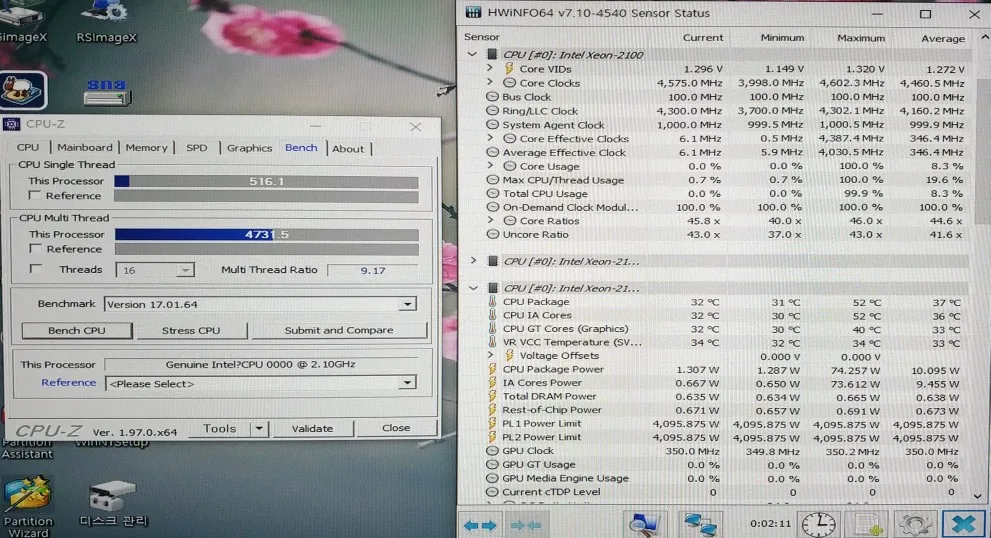Switch to About tab
991x538 pixels.
coord(348,149)
